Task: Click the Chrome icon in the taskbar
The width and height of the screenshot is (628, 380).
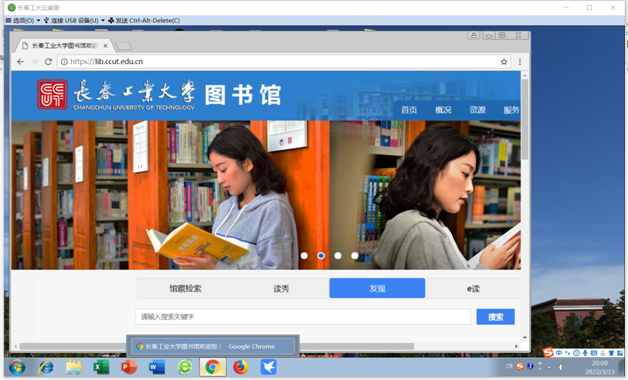Action: 213,367
